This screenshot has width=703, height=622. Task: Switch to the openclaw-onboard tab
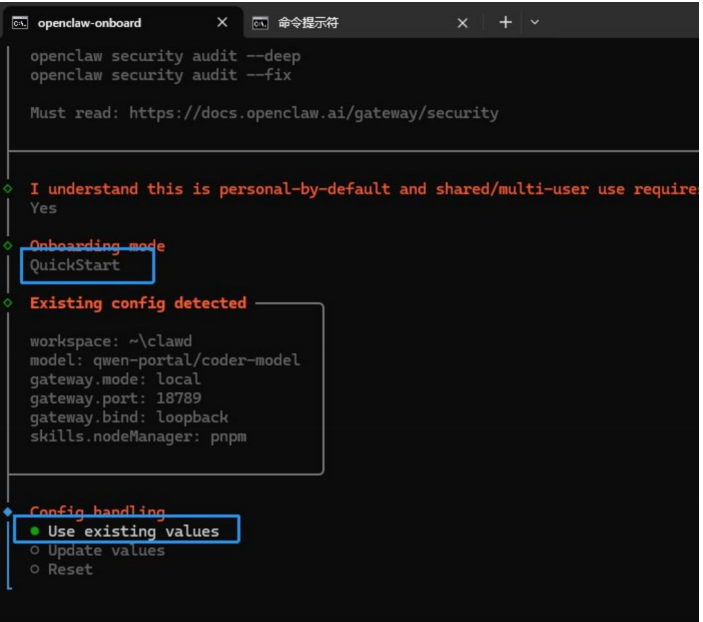pos(90,23)
